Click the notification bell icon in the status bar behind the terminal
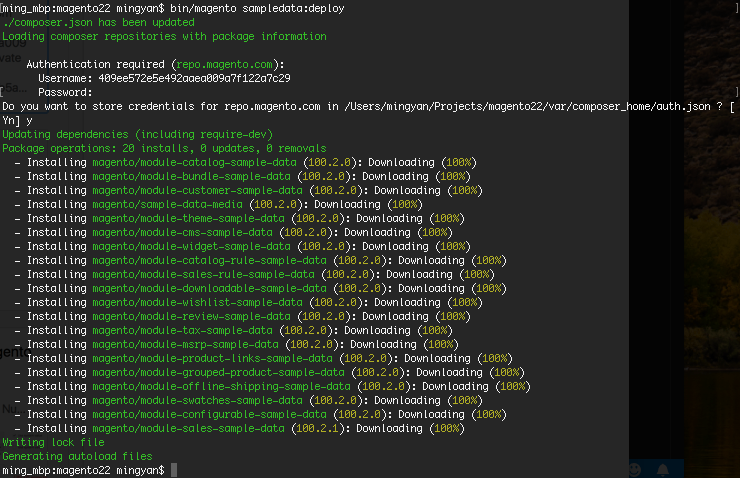Screen dimensions: 740x478 click(x=663, y=469)
